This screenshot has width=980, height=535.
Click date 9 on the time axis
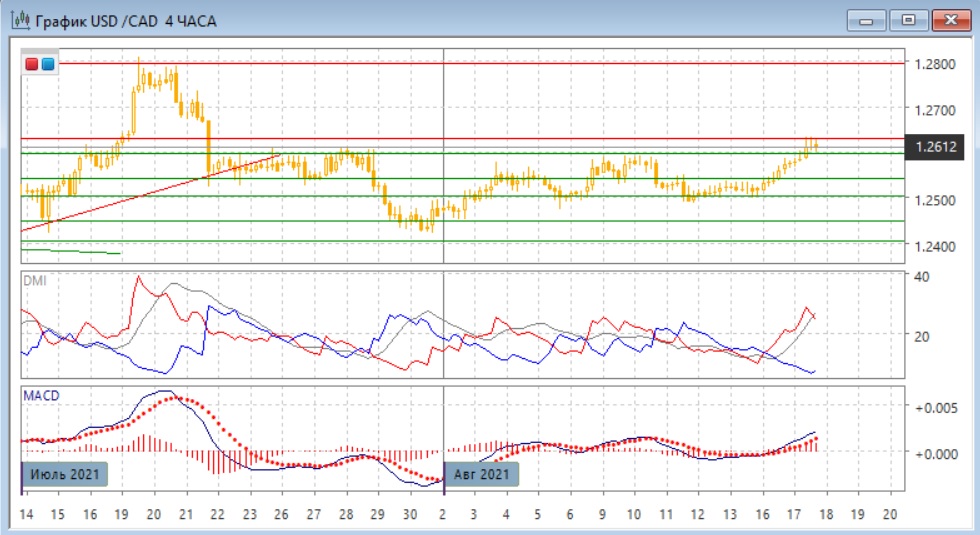[x=602, y=514]
